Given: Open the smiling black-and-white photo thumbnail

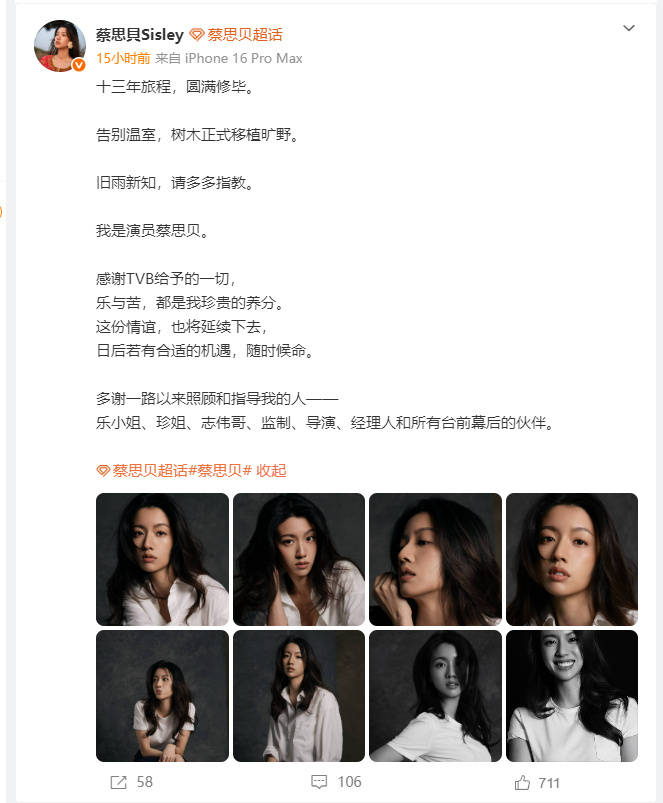Looking at the screenshot, I should [572, 696].
